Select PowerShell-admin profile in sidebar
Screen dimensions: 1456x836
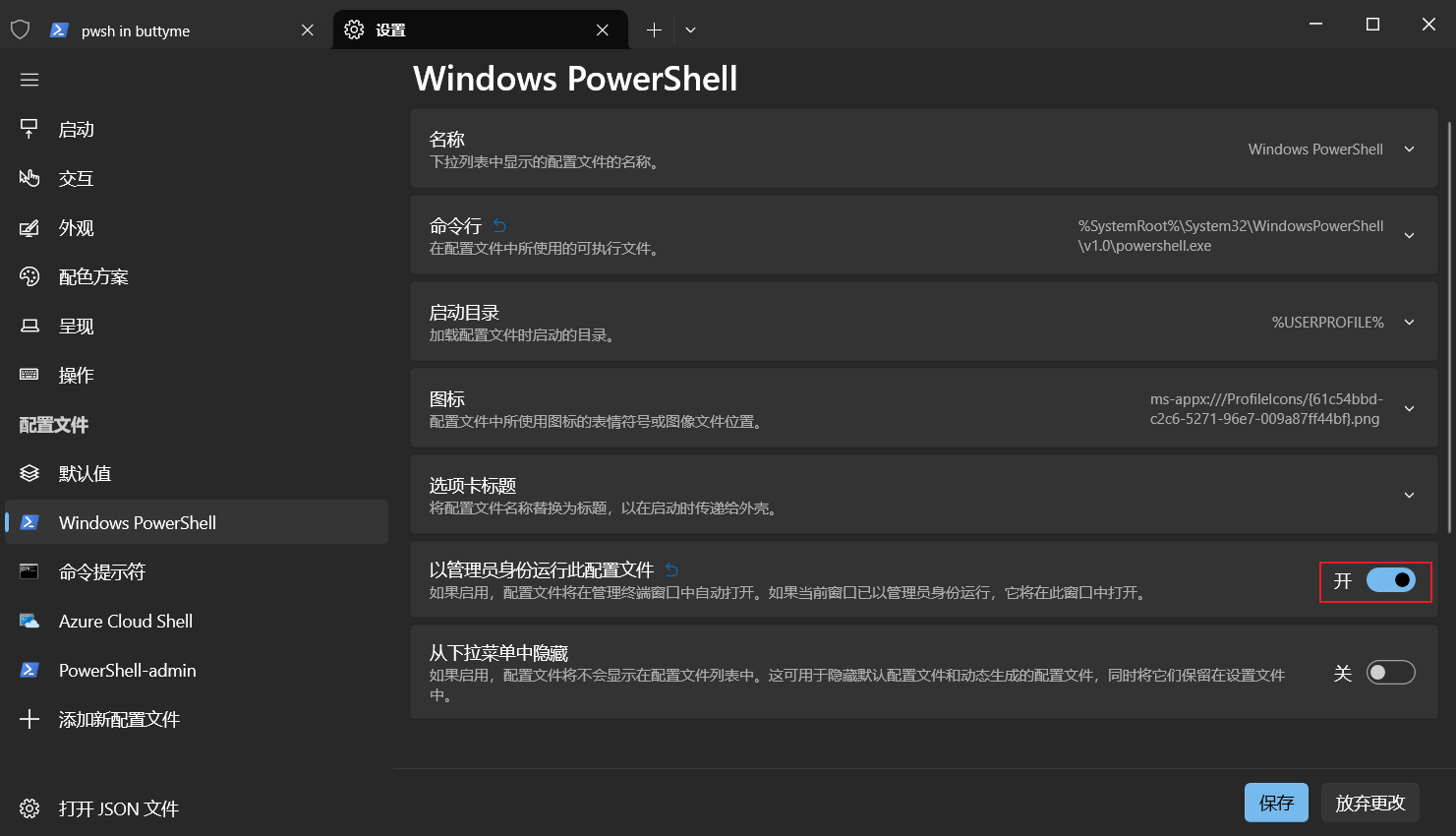[x=128, y=671]
